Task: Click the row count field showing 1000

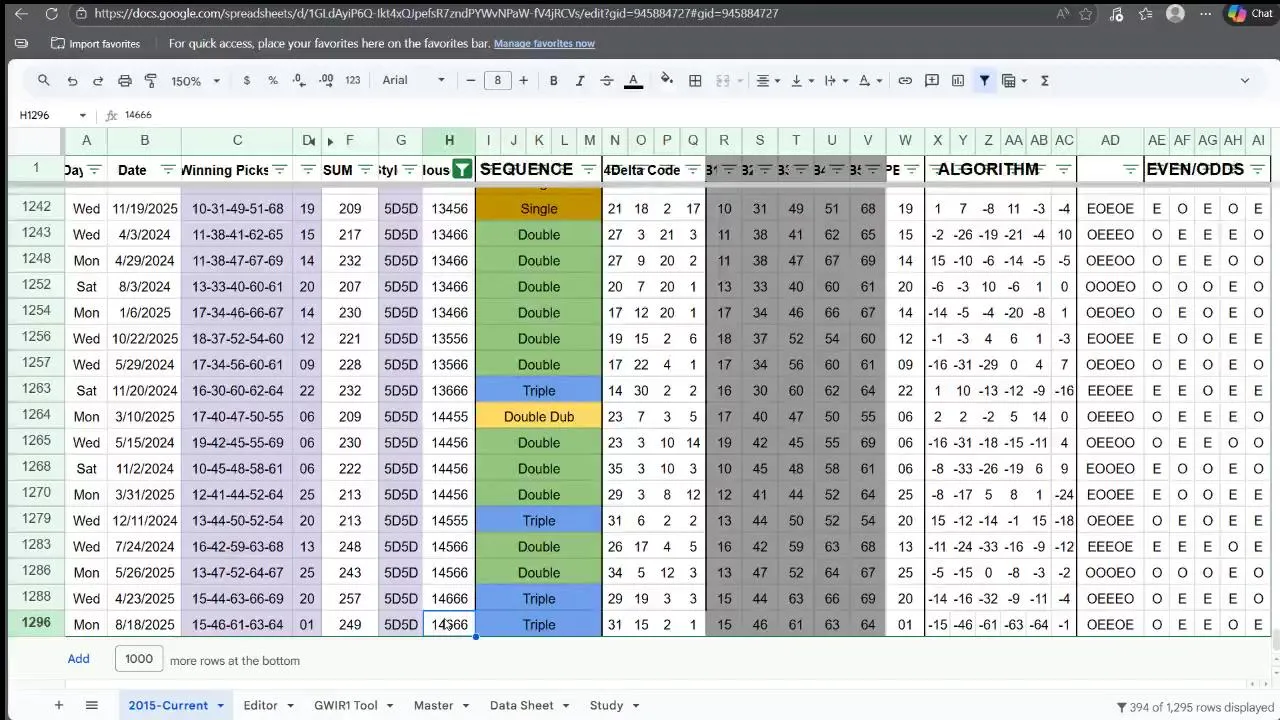Action: 139,658
